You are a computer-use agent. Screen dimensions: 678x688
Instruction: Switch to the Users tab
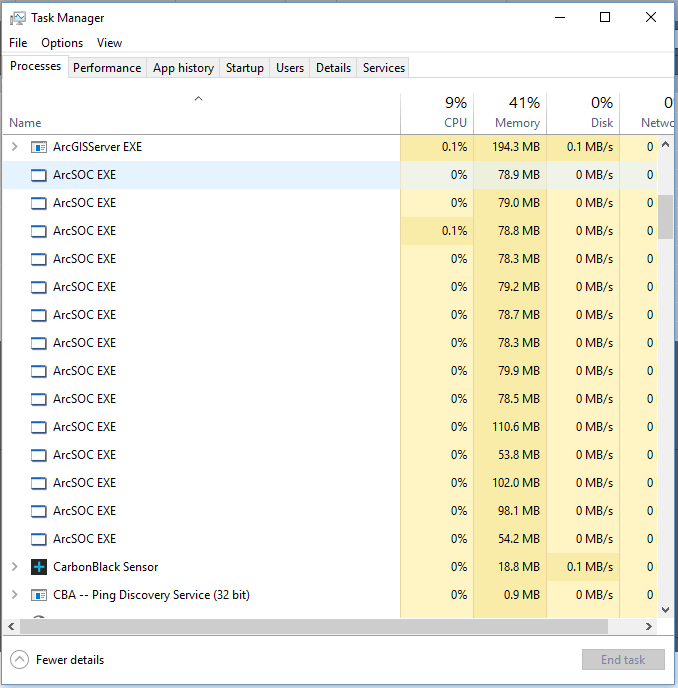point(290,68)
